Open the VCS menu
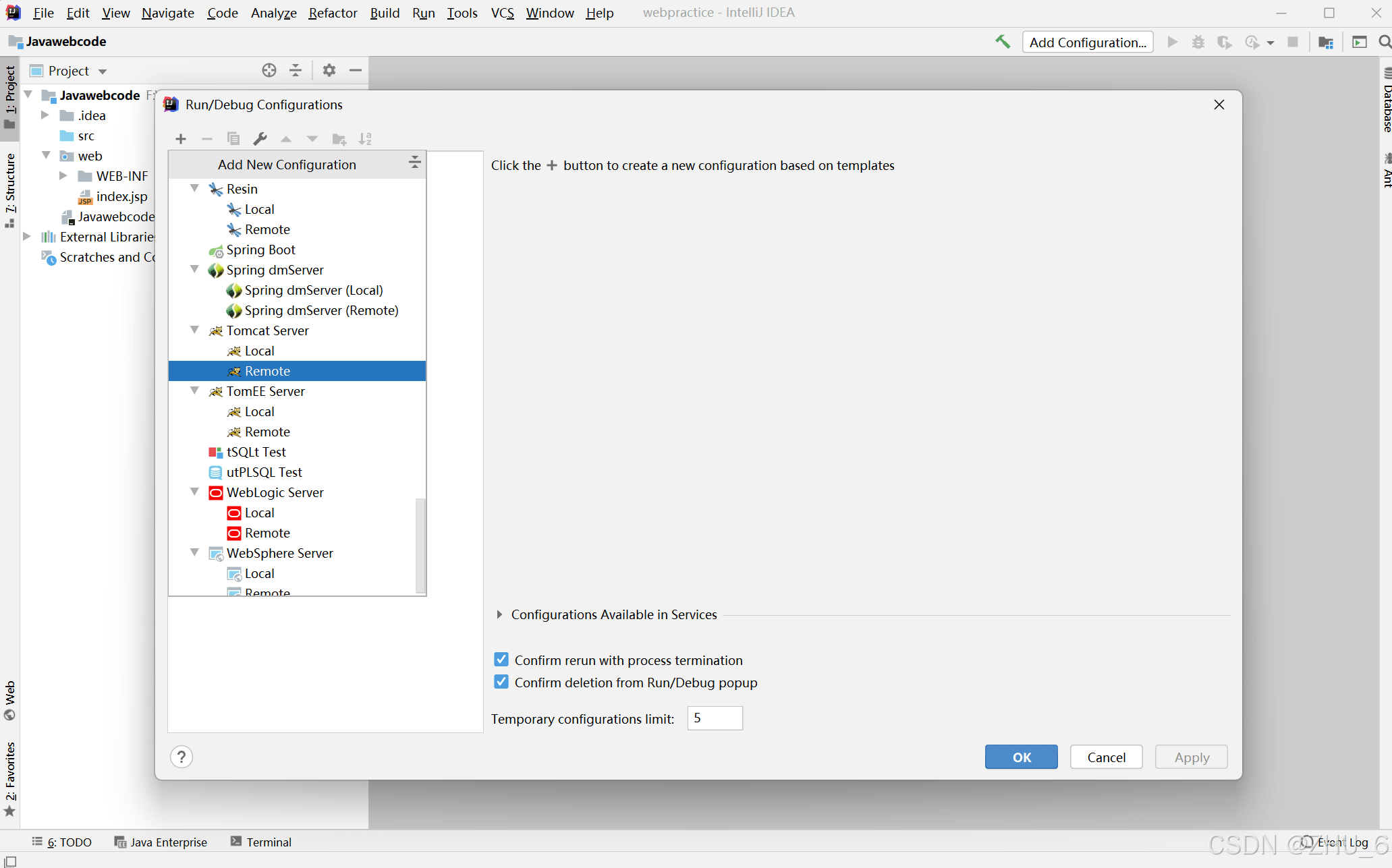 tap(502, 13)
